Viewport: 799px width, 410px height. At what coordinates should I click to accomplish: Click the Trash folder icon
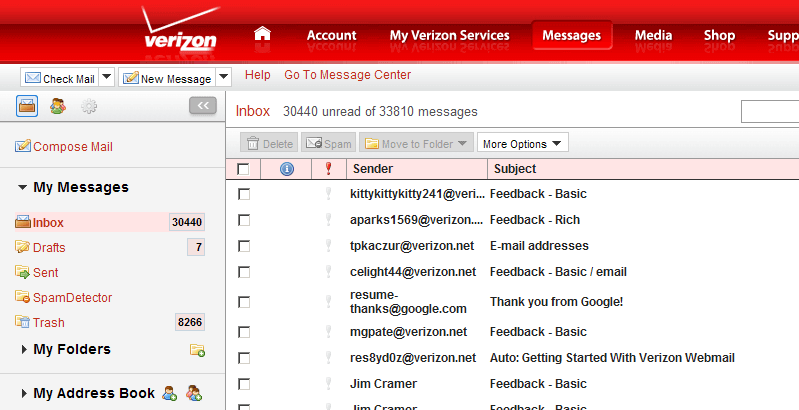pyautogui.click(x=23, y=322)
